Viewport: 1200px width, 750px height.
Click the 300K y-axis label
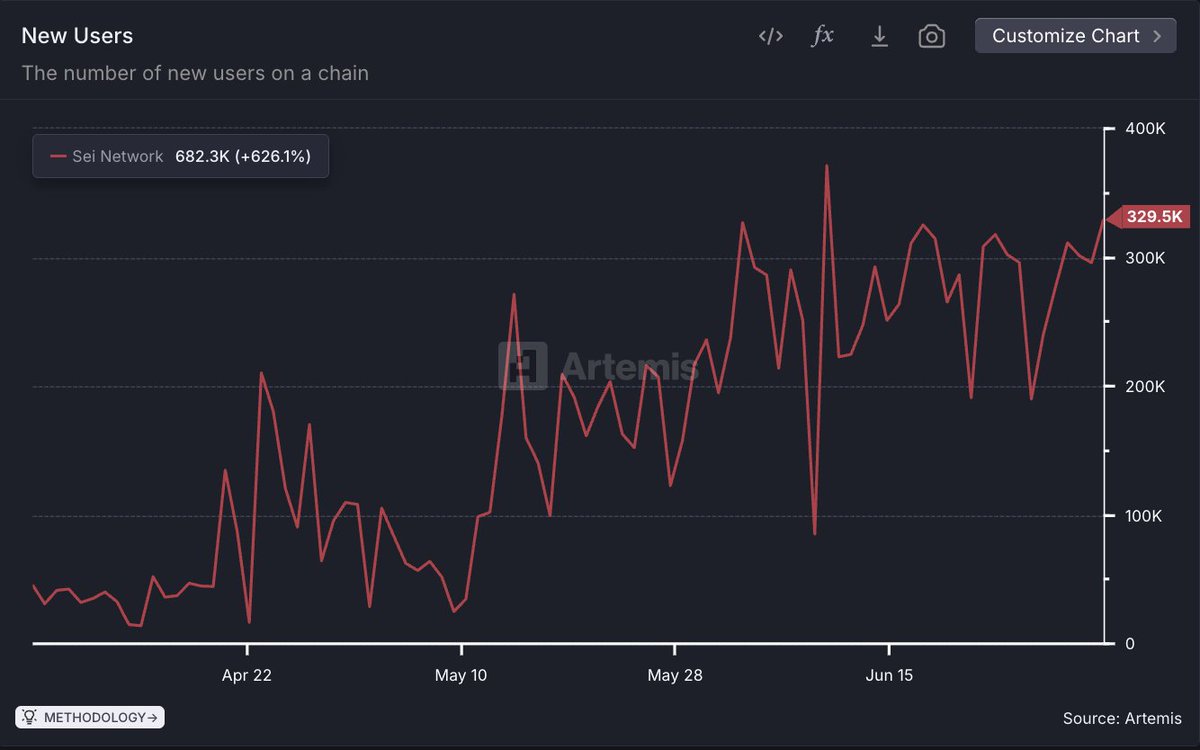(x=1146, y=258)
